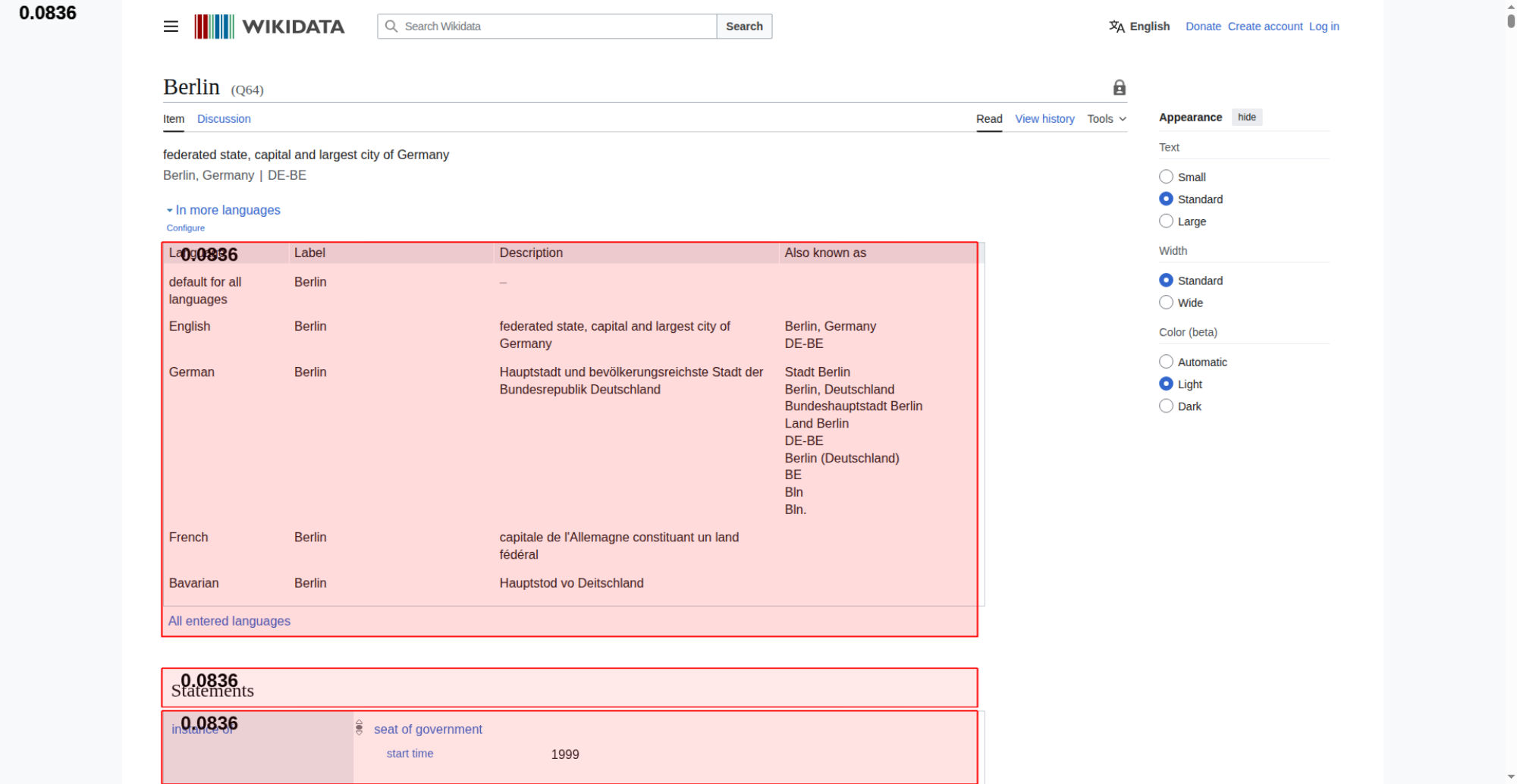Open the Tools dropdown menu
This screenshot has height=784, width=1517.
[x=1106, y=119]
